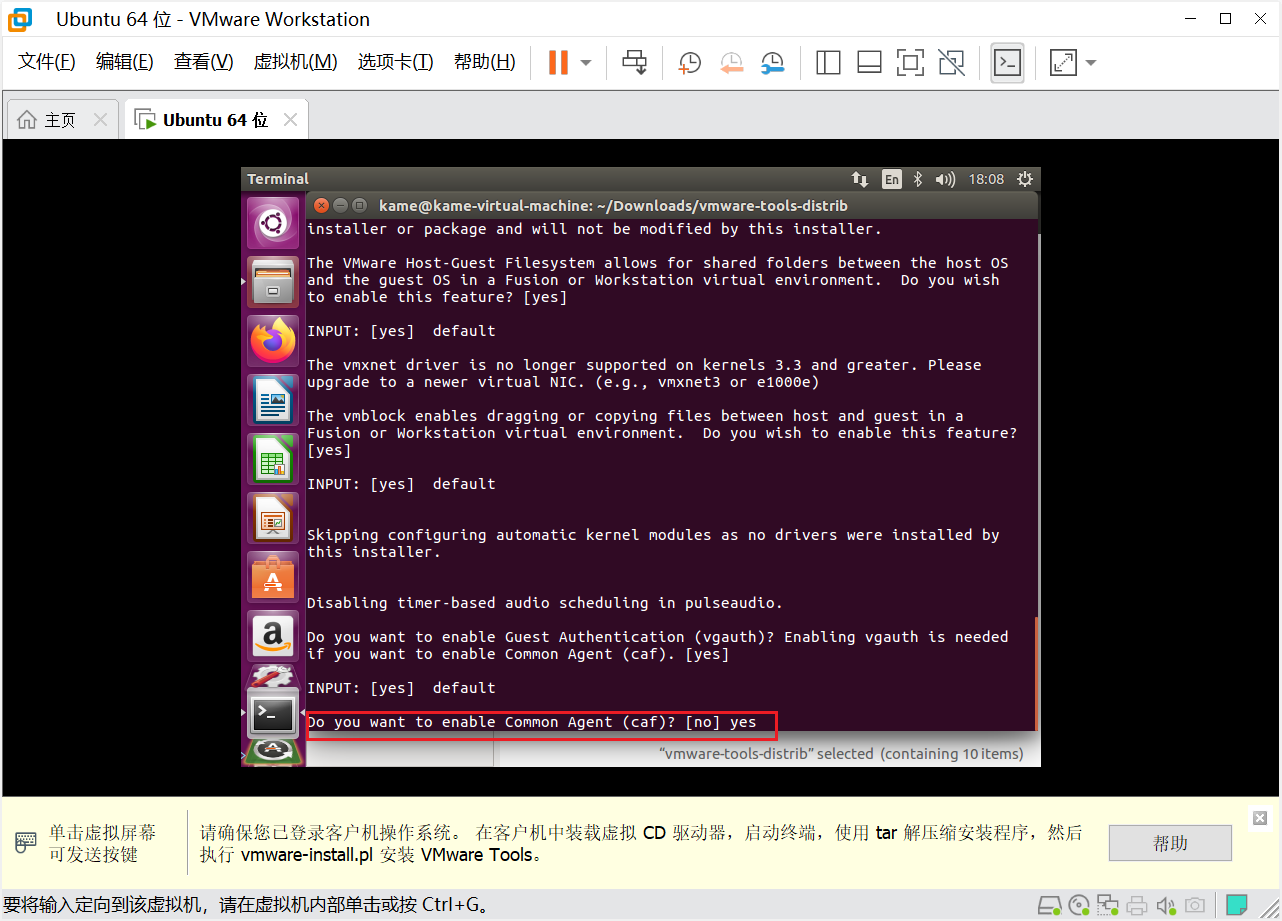The image size is (1282, 921).
Task: Toggle the thumbnail bar layout icon
Action: [x=869, y=63]
